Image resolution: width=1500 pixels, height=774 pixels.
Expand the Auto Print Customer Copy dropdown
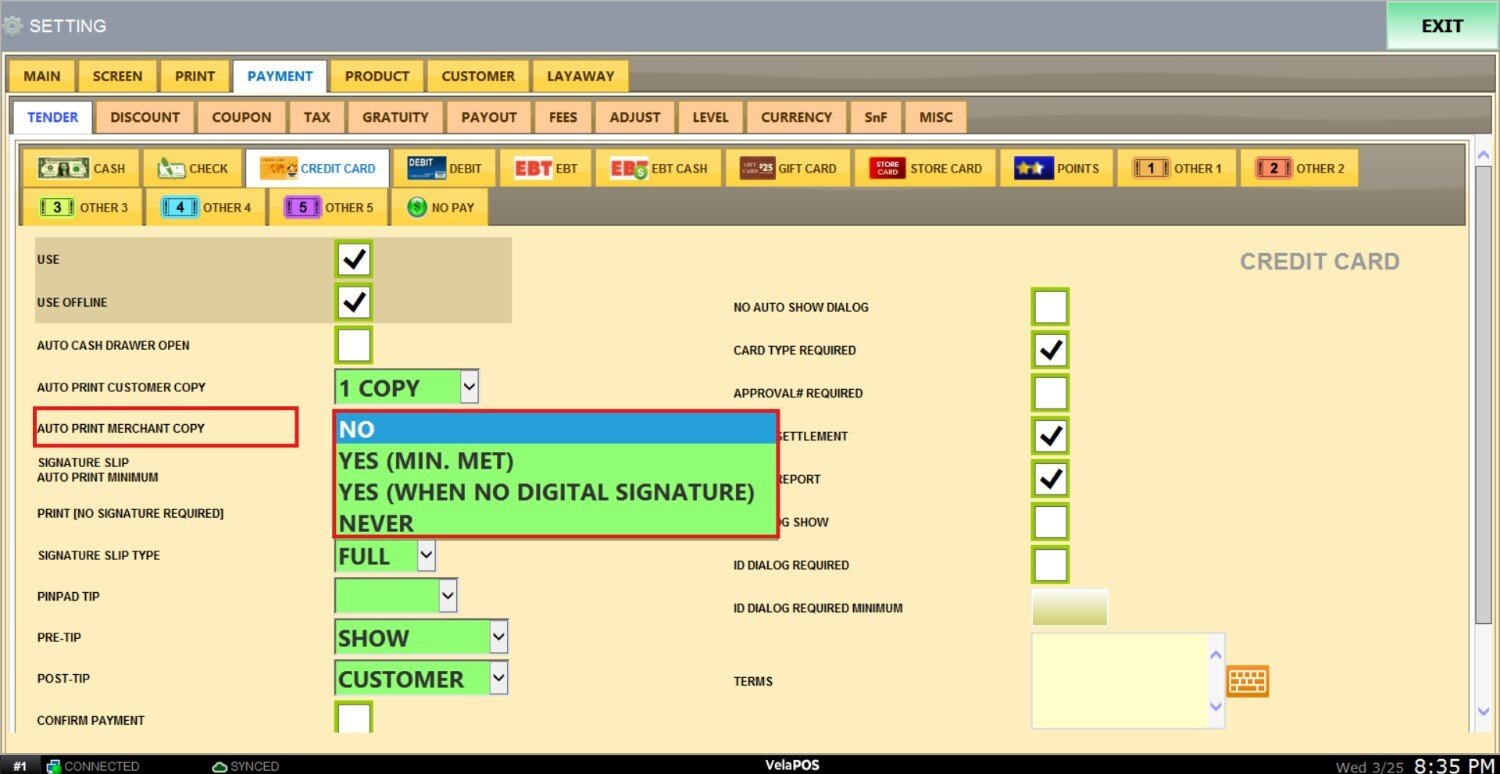click(x=469, y=387)
